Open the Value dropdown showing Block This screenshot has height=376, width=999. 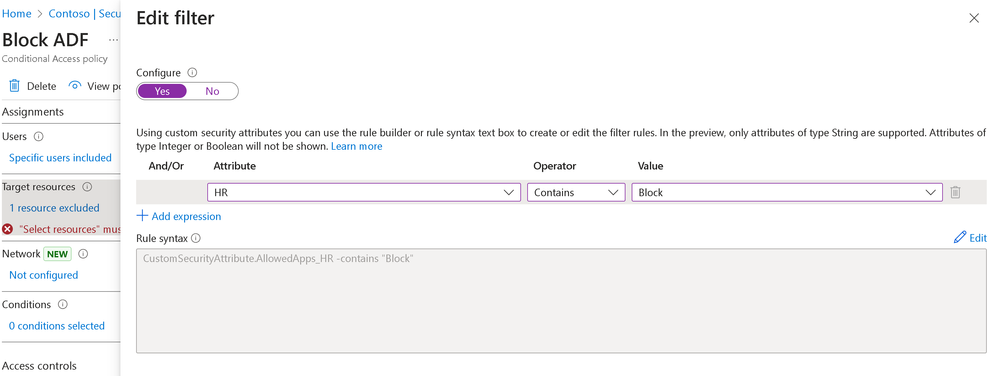click(787, 192)
